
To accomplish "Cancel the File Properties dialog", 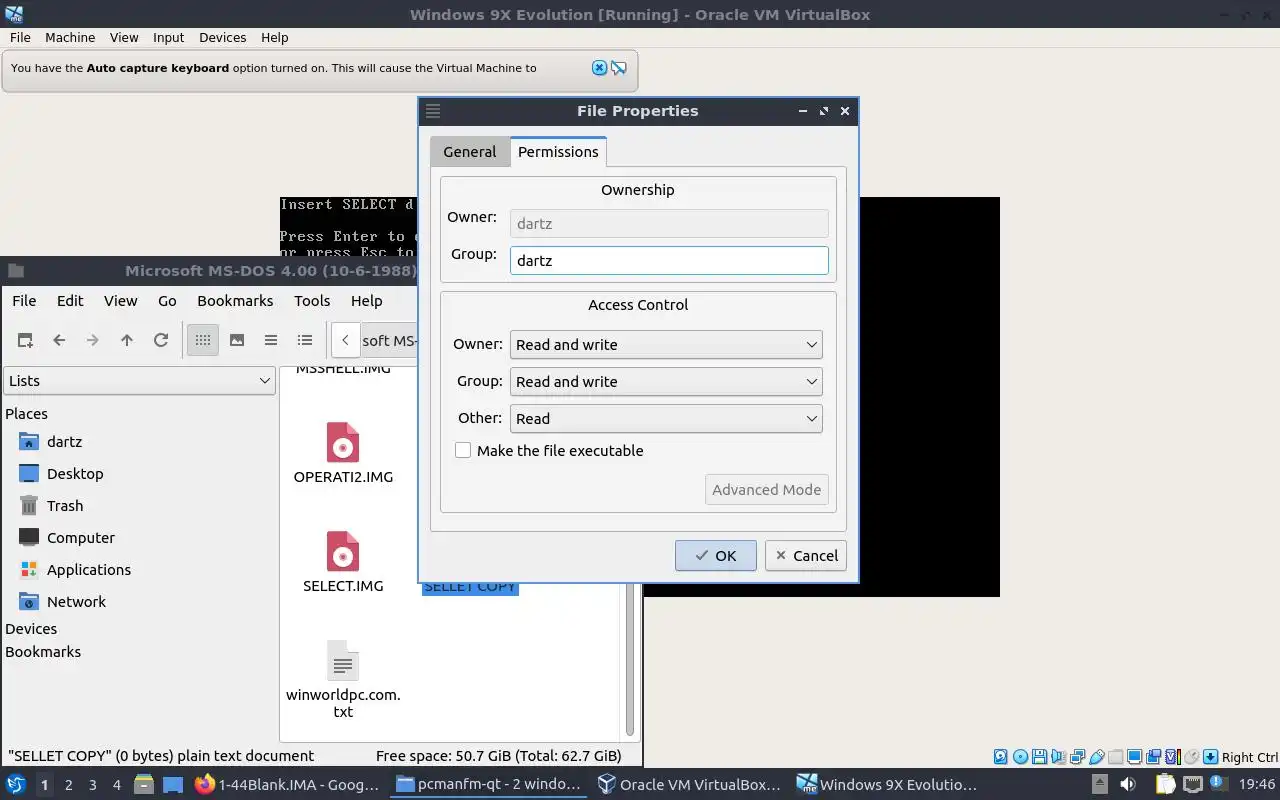I will click(805, 556).
